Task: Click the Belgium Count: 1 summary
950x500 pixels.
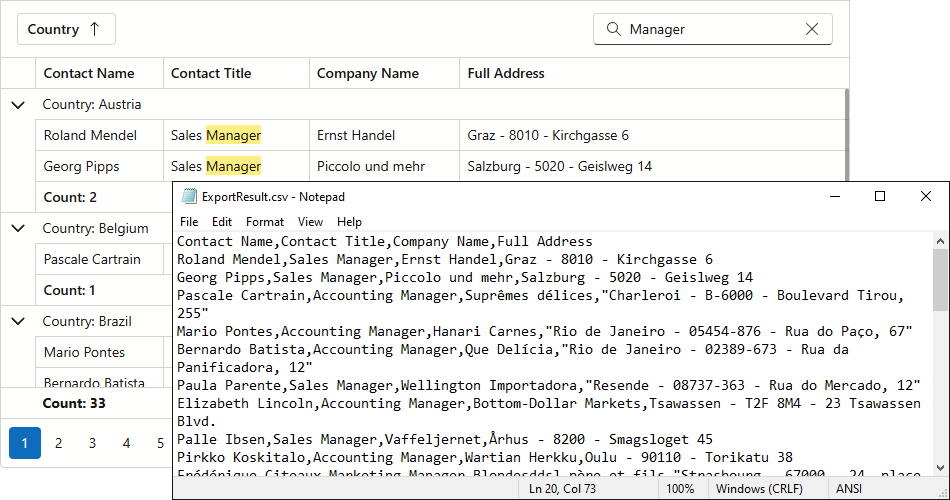Action: (x=69, y=290)
